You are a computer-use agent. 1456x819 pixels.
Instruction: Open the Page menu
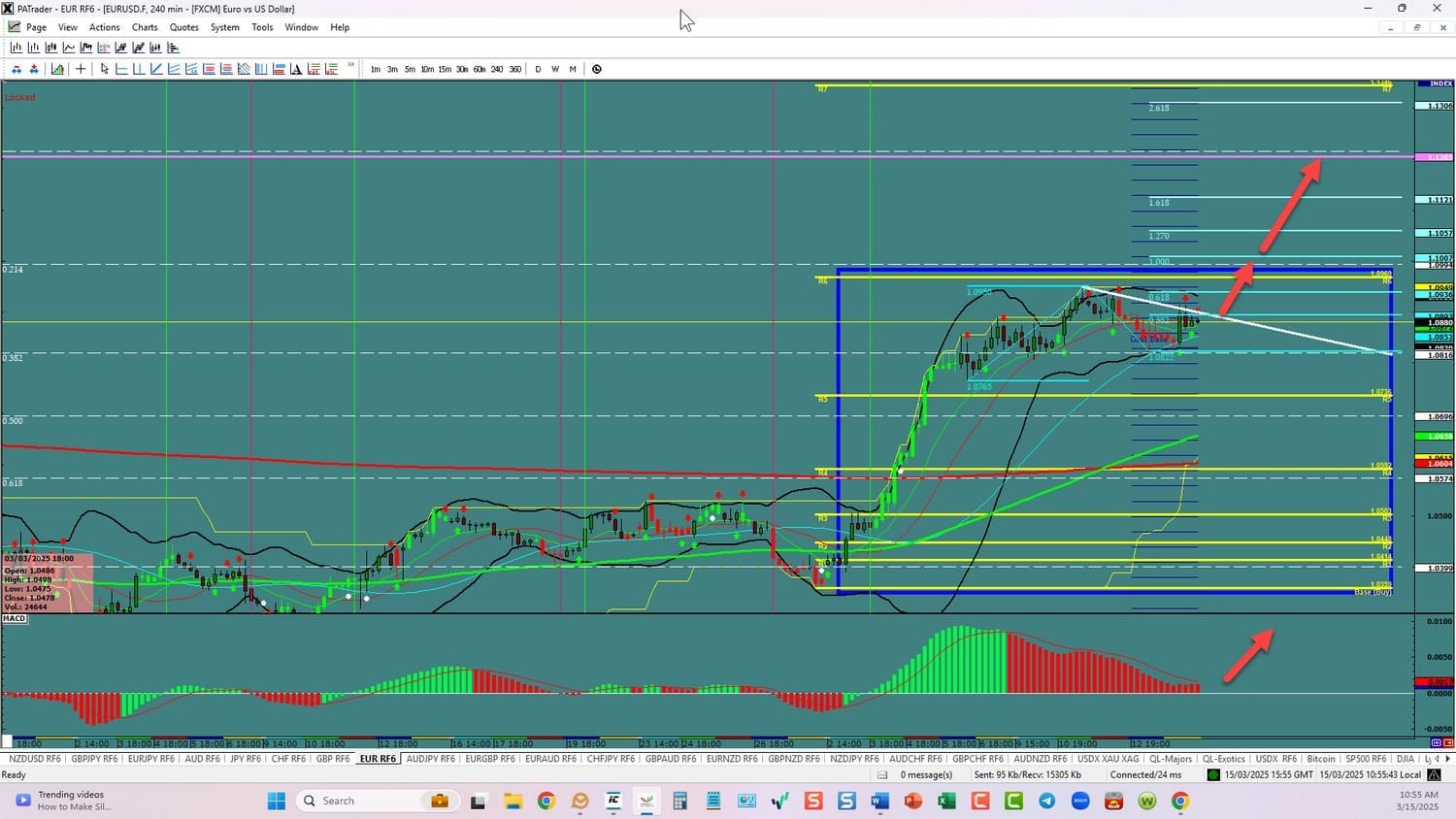tap(36, 27)
